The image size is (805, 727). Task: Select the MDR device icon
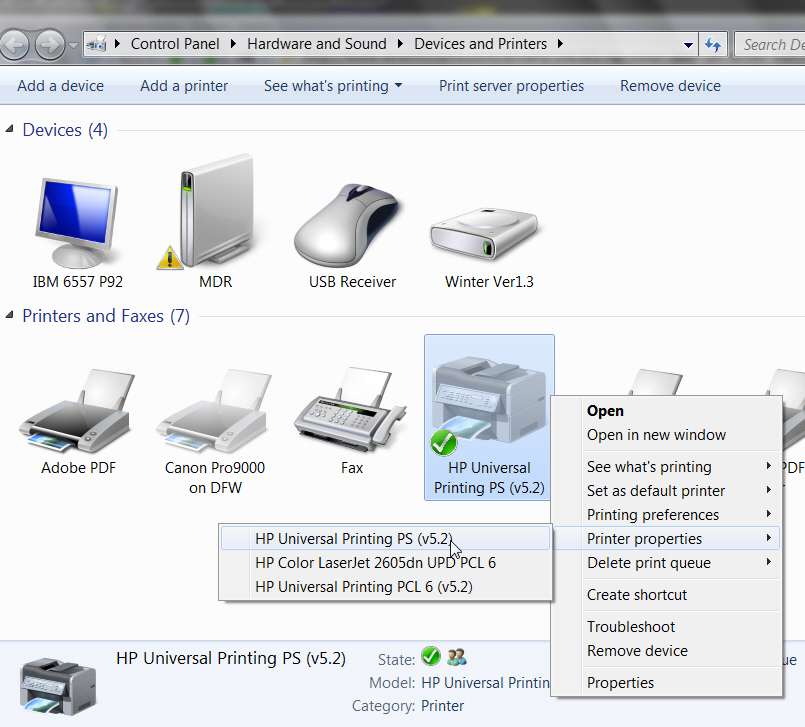click(216, 212)
